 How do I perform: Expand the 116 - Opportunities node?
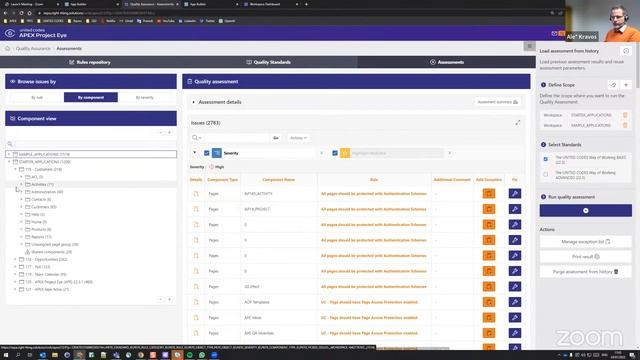(x=15, y=259)
